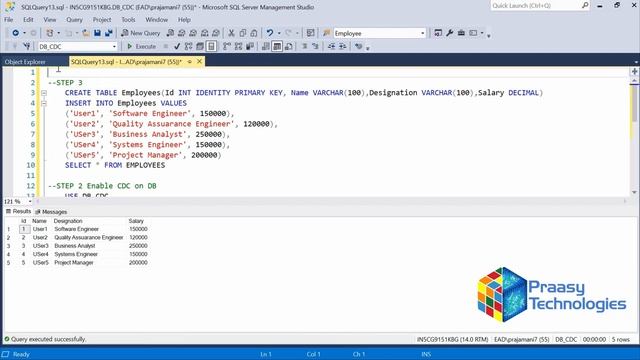Open the Employee search combo box

pos(380,33)
